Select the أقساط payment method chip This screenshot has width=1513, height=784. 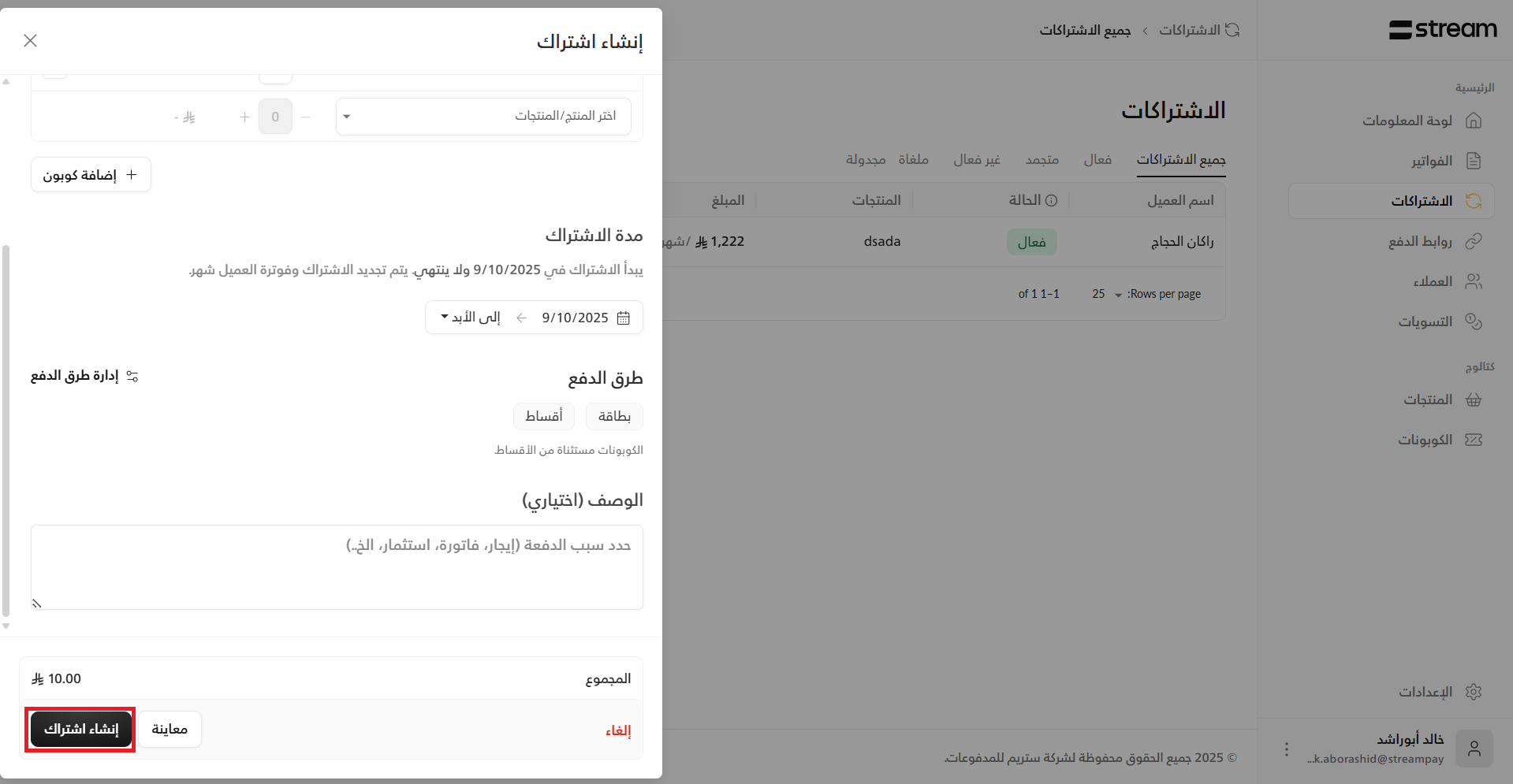[543, 416]
